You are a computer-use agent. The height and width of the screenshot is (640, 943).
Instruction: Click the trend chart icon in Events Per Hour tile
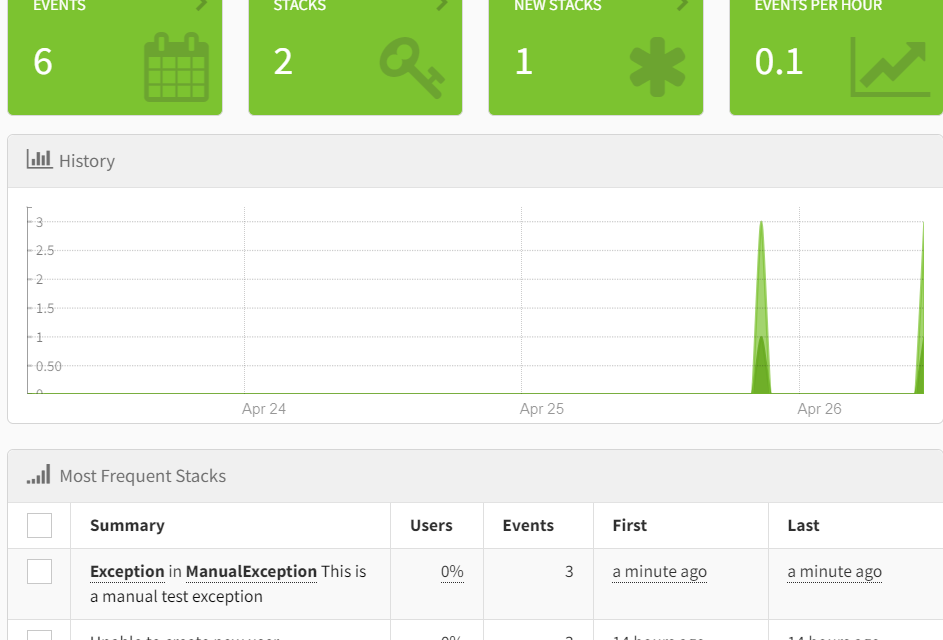tap(889, 67)
